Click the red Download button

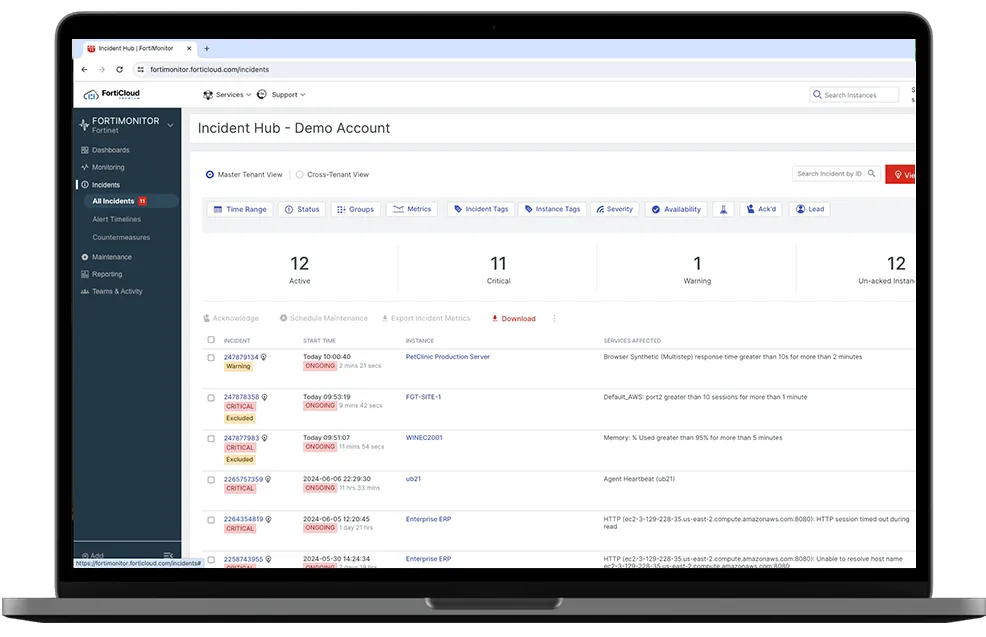tap(514, 319)
